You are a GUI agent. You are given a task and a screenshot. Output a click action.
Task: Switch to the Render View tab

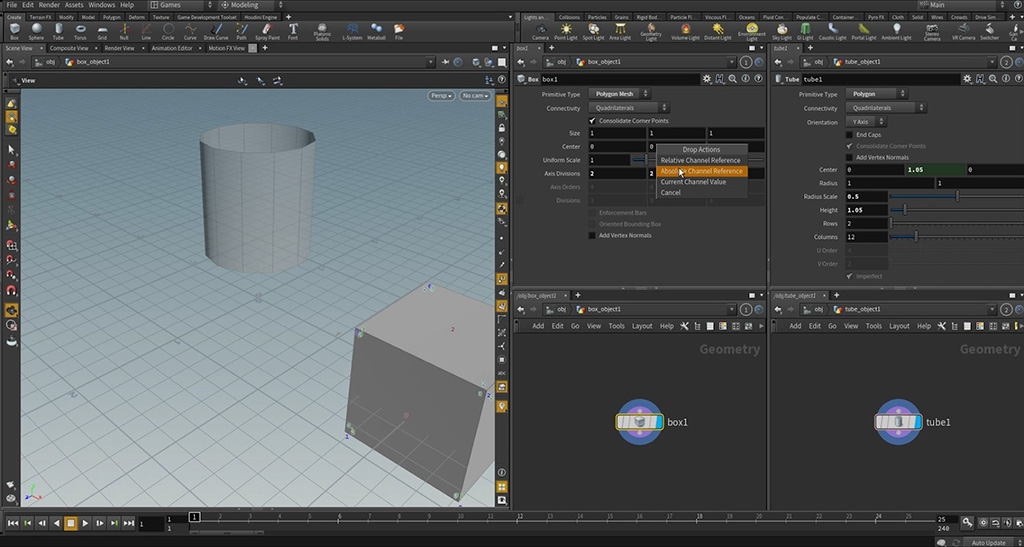(119, 47)
